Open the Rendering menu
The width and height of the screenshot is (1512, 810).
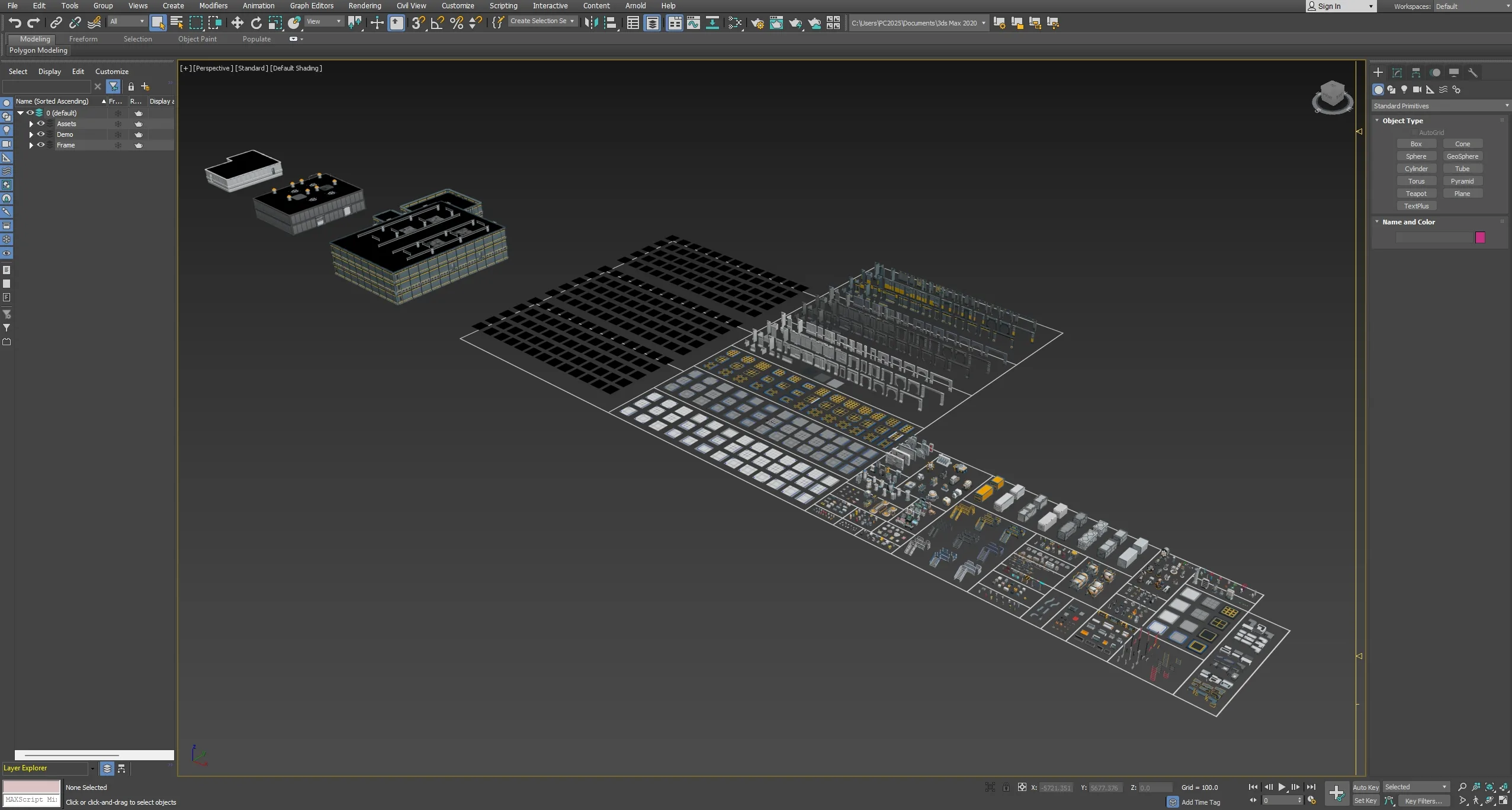point(364,6)
